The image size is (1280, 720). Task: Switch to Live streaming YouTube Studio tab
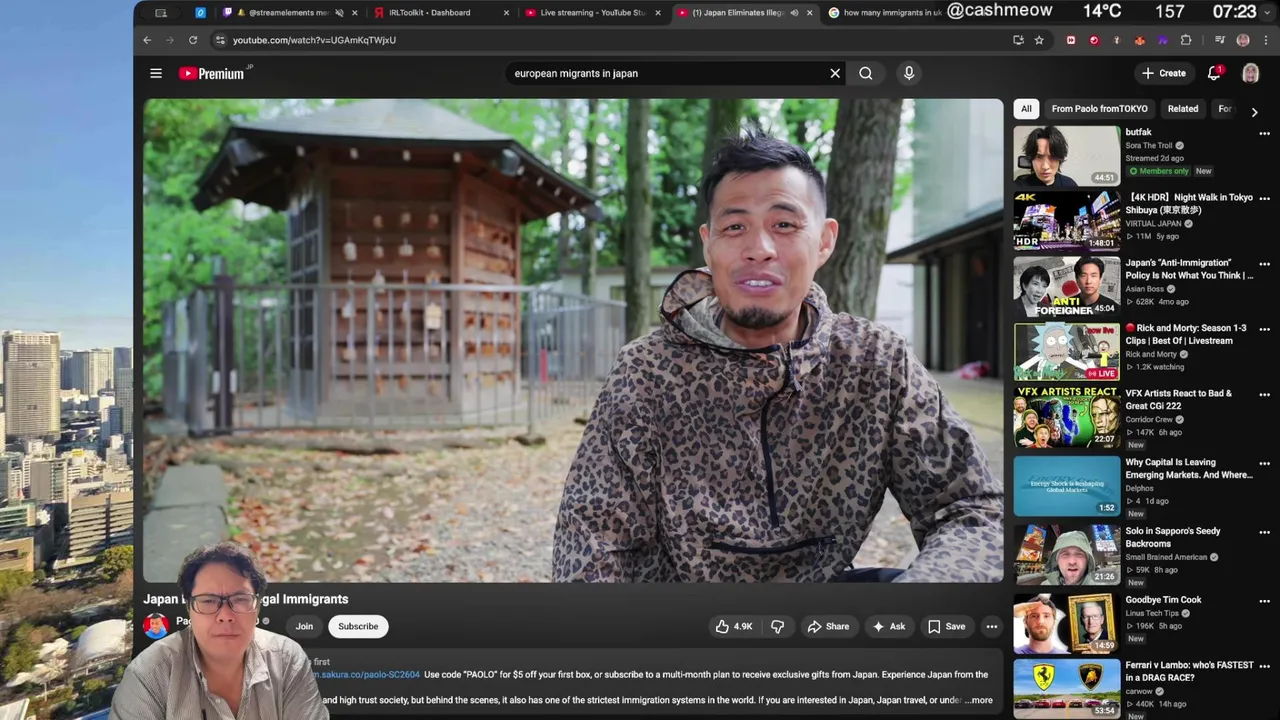click(x=592, y=13)
